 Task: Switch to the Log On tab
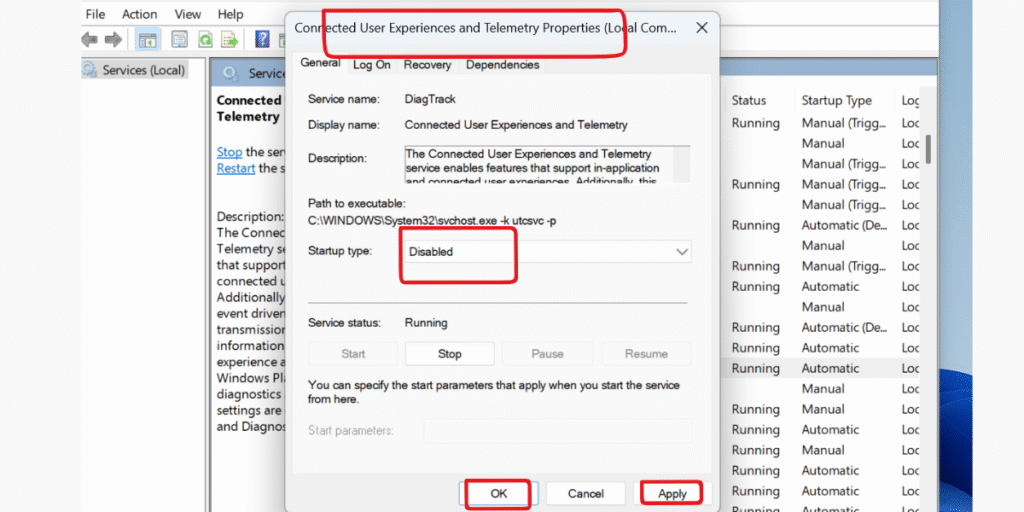372,65
